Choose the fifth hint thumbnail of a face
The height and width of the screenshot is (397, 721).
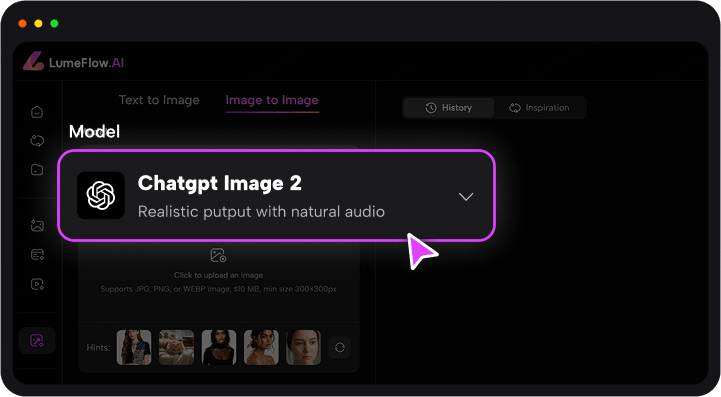click(x=303, y=347)
